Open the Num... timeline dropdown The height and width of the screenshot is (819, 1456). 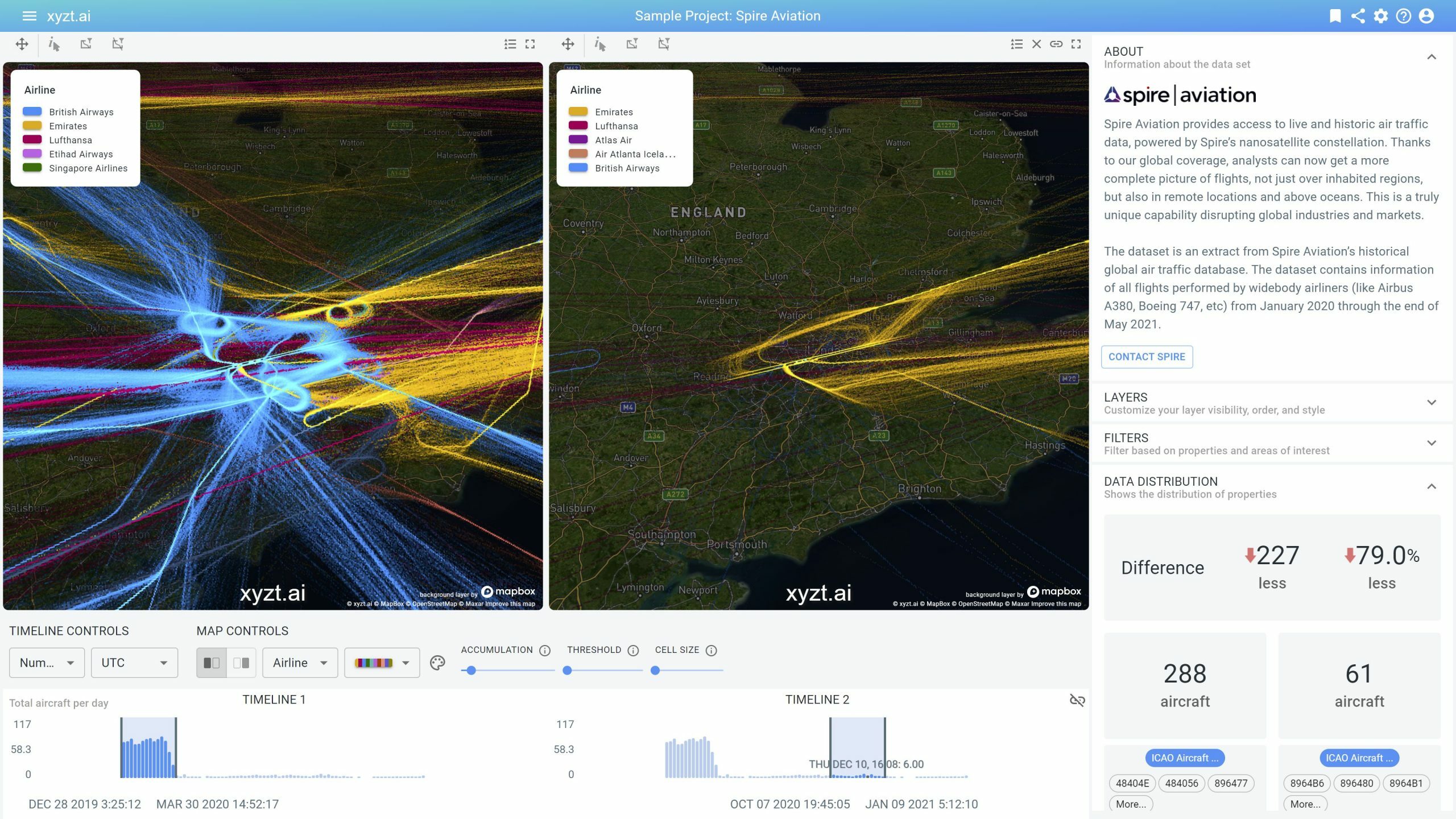[x=46, y=662]
